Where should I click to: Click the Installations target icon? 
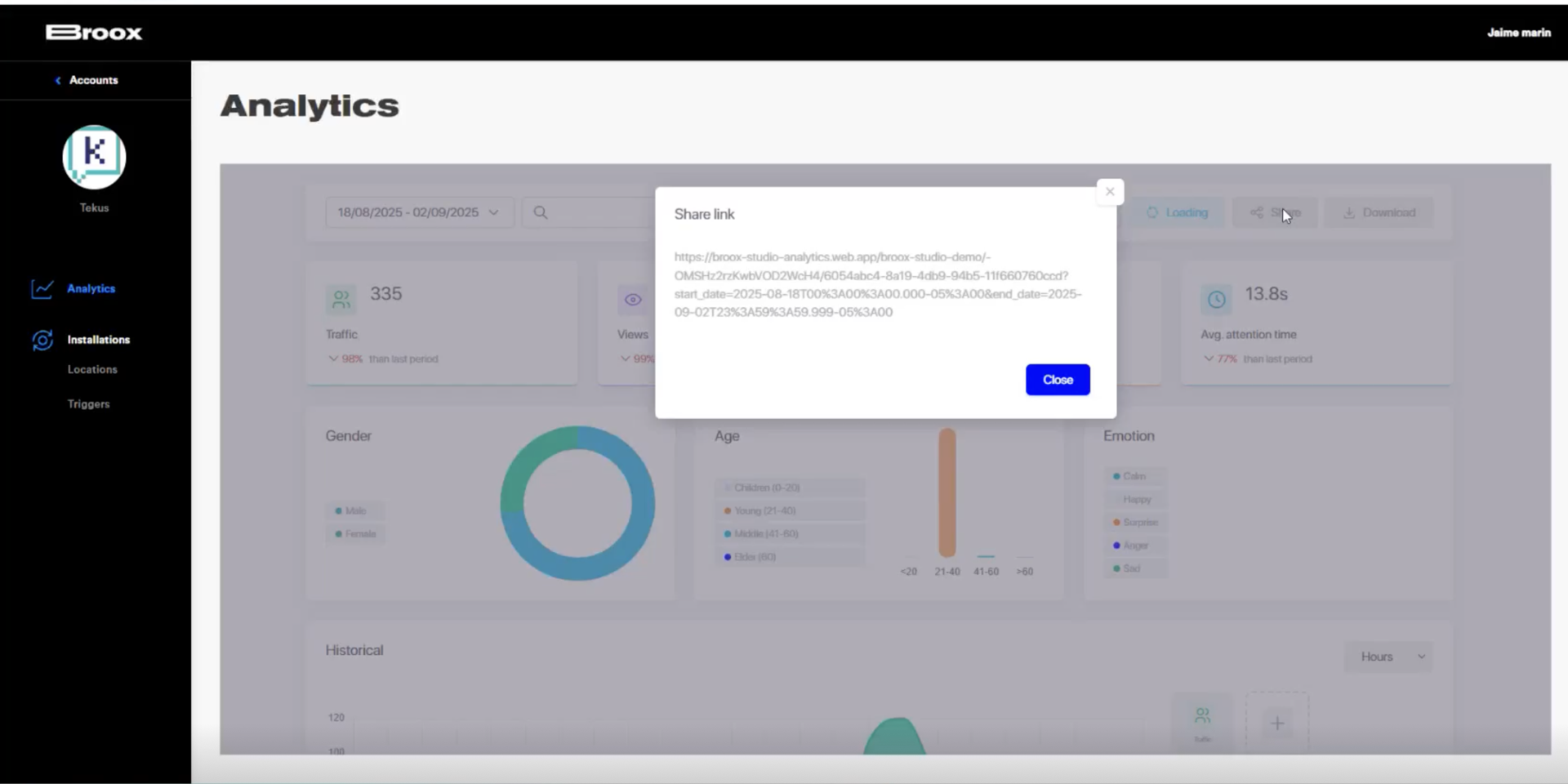pos(42,340)
